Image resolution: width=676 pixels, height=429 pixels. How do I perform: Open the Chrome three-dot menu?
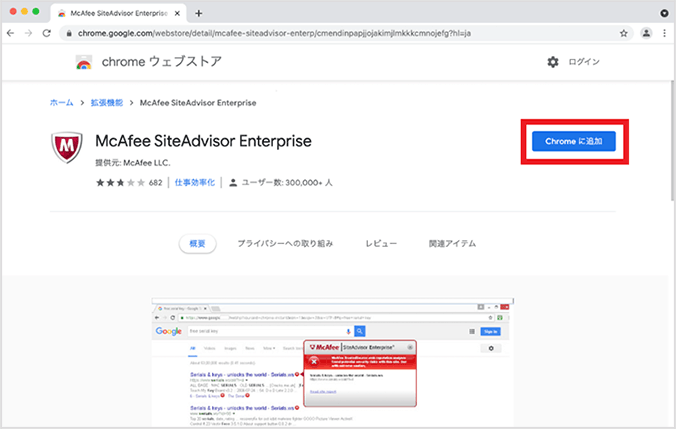point(664,33)
